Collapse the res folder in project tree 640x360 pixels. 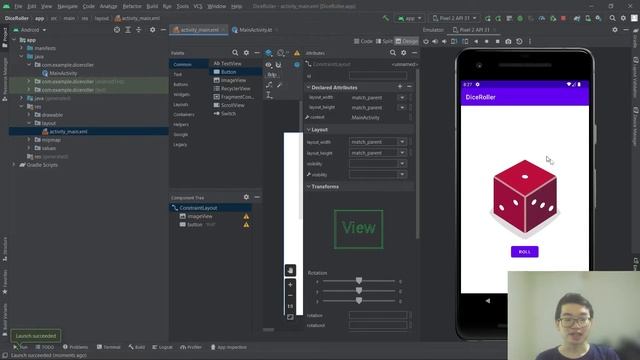tap(22, 107)
